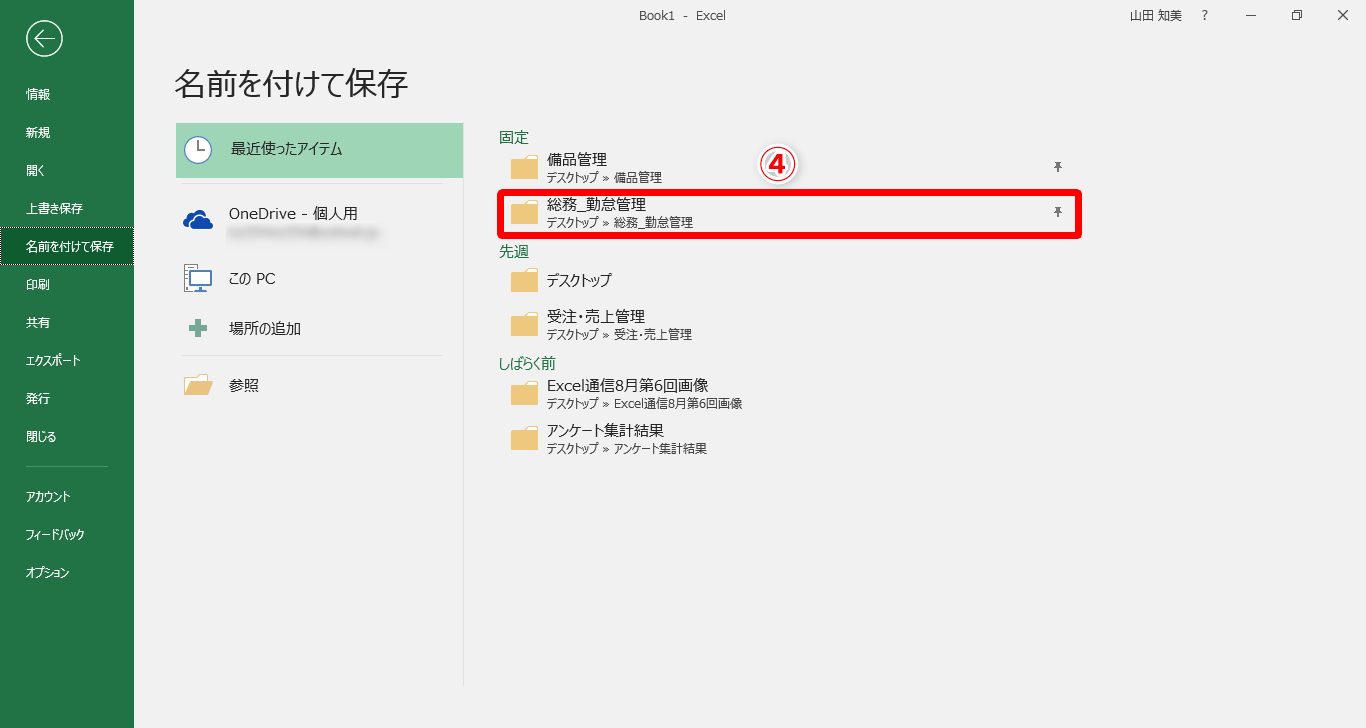The height and width of the screenshot is (728, 1366).
Task: Select 印刷 in the sidebar
Action: 38,284
